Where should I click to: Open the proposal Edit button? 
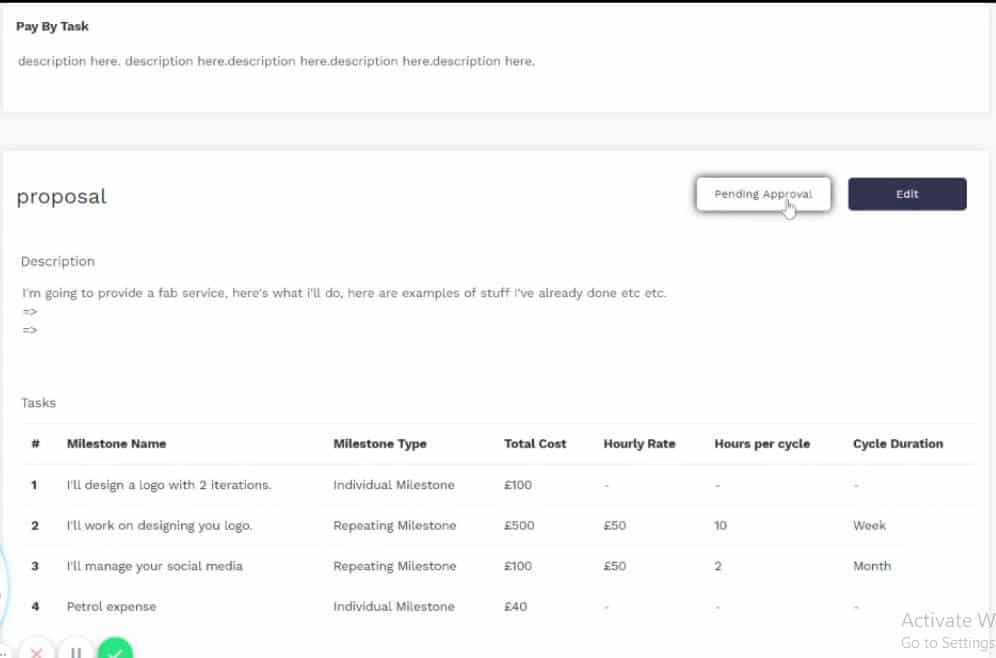(907, 194)
